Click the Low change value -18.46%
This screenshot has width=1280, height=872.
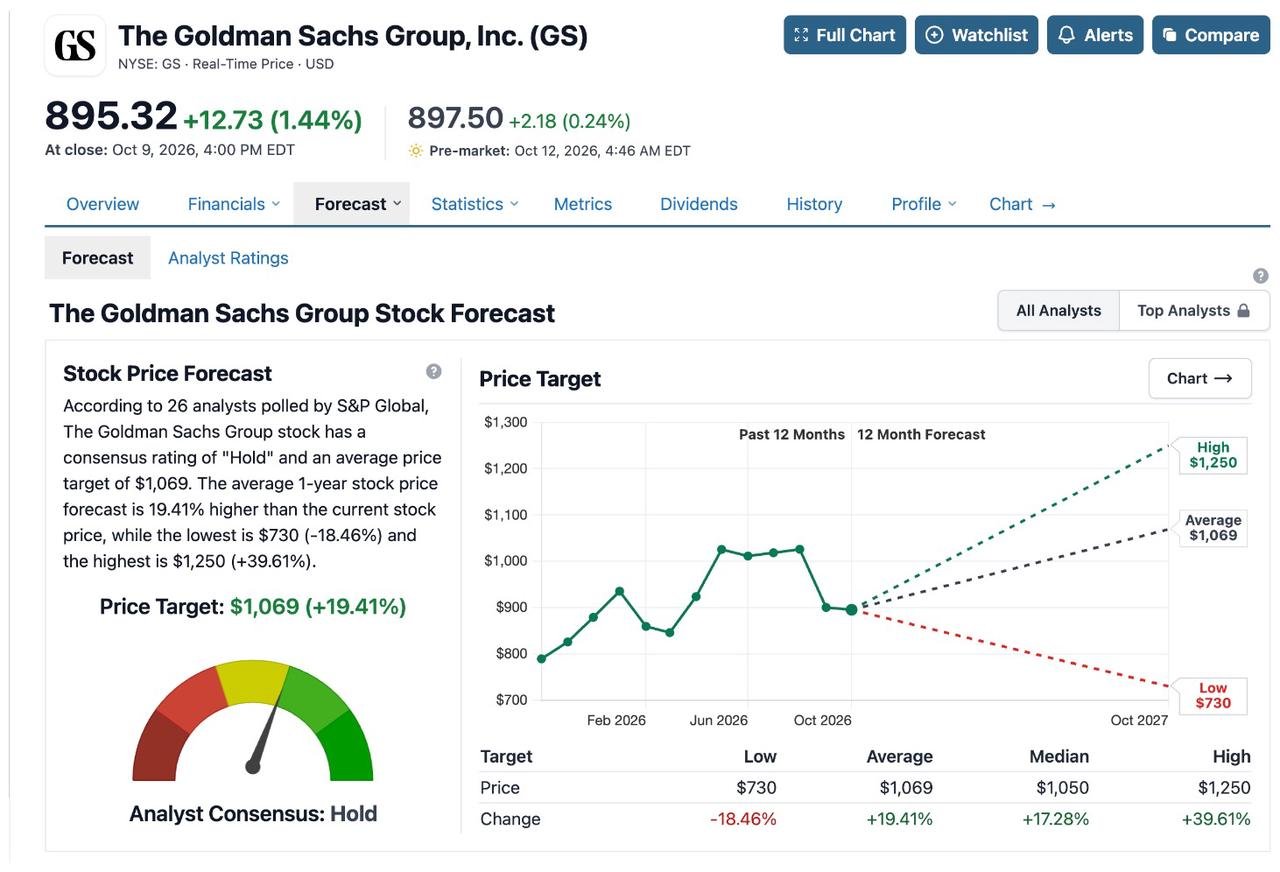point(743,819)
